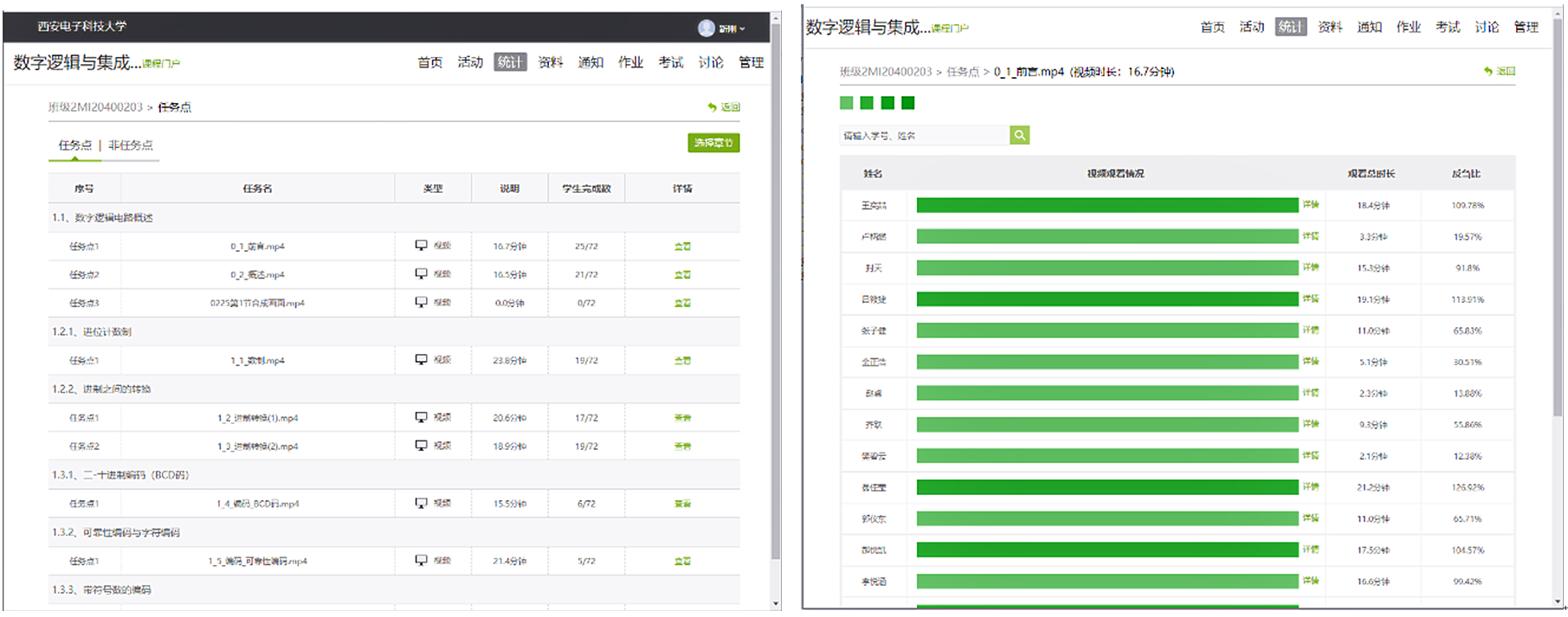Open 查看 details for 0_1 mp4 task
The image size is (1568, 617).
tap(682, 247)
